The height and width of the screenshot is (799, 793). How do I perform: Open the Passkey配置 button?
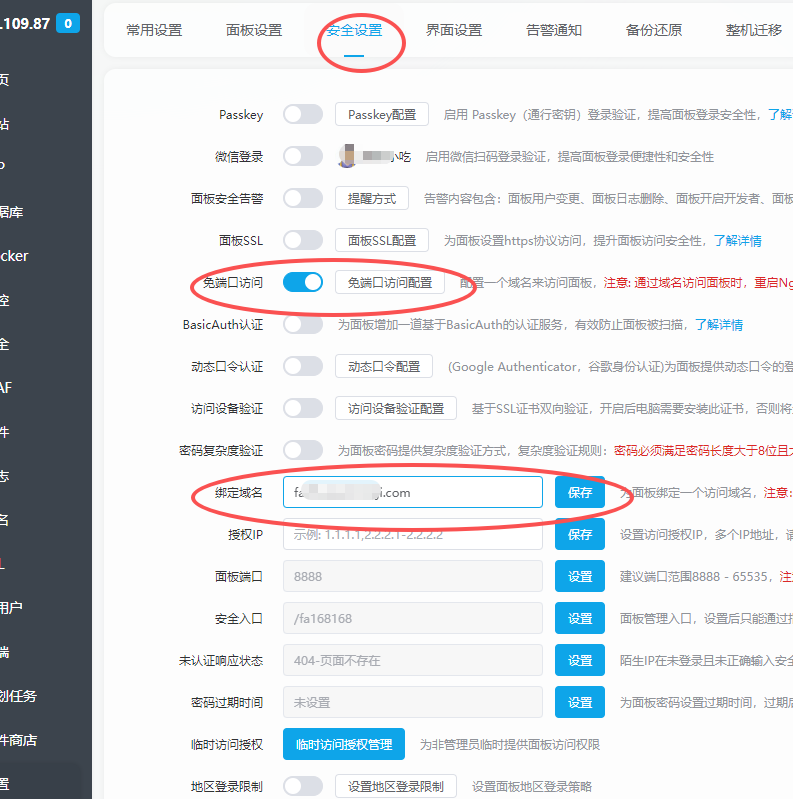click(x=382, y=114)
